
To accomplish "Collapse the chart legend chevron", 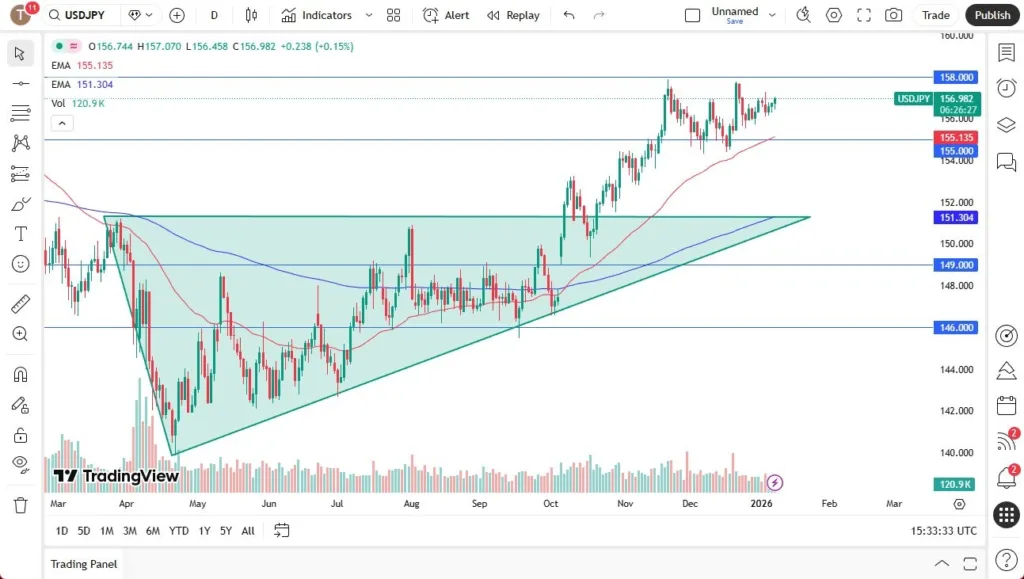I will [x=62, y=122].
